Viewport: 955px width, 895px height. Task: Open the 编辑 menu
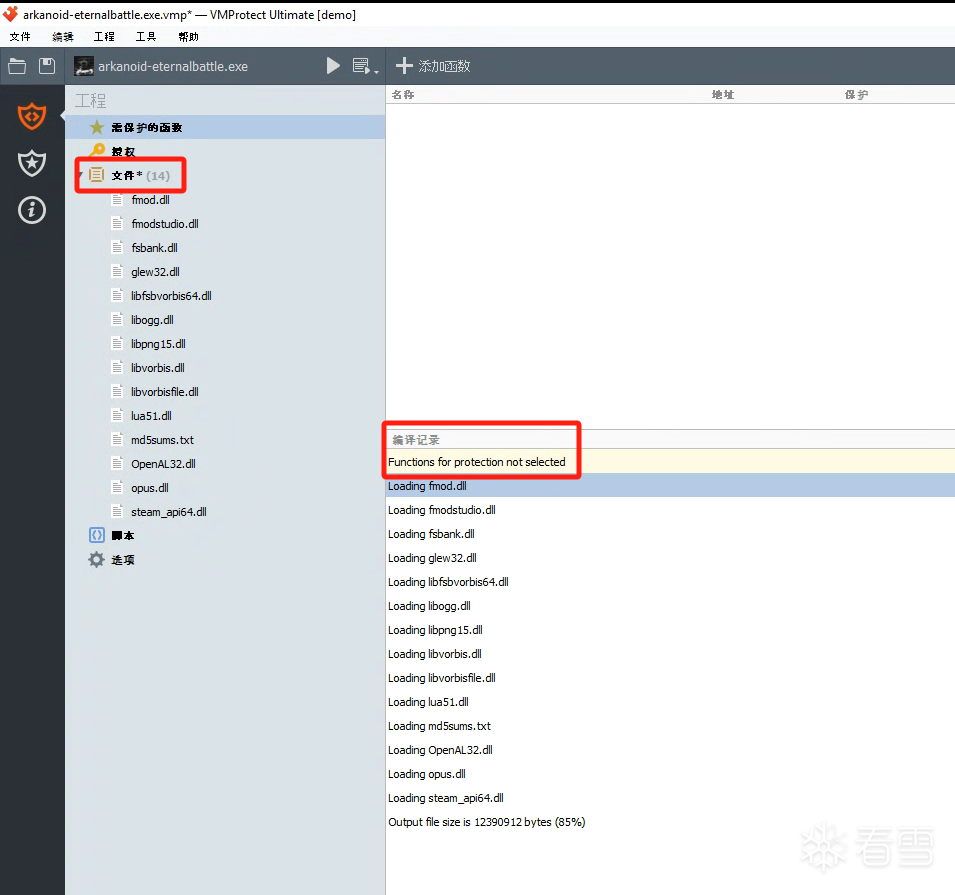[62, 37]
